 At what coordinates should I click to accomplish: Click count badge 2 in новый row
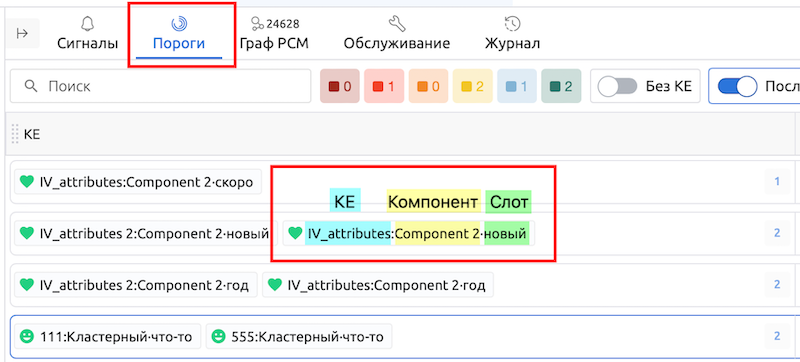click(777, 233)
